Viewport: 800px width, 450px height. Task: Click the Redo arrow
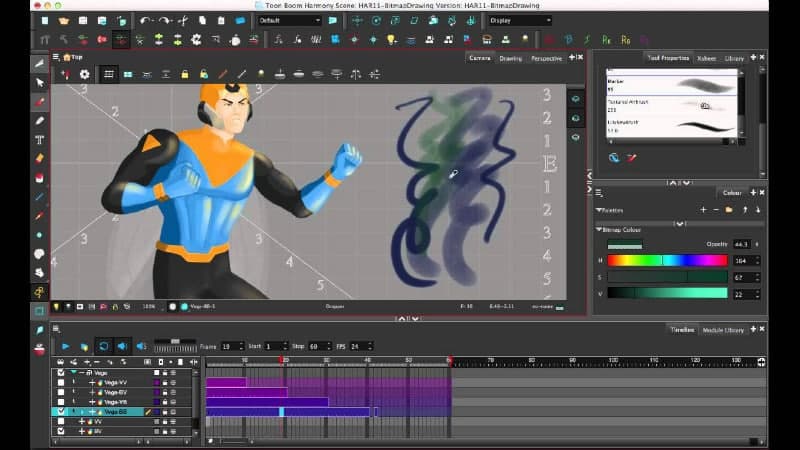point(164,20)
